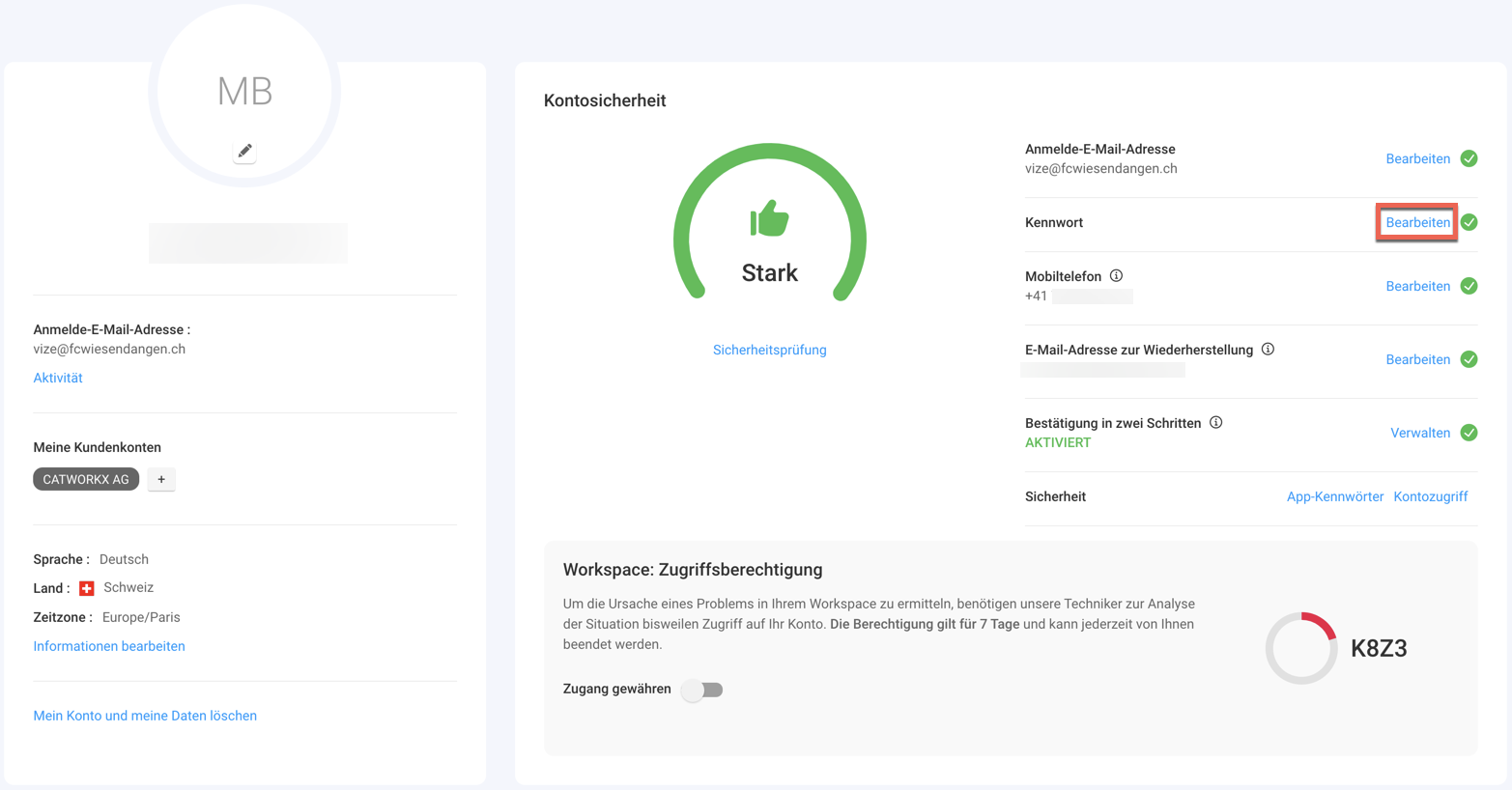Click the green thumbs-up security icon
Screen dimensions: 1512x790
tap(769, 219)
